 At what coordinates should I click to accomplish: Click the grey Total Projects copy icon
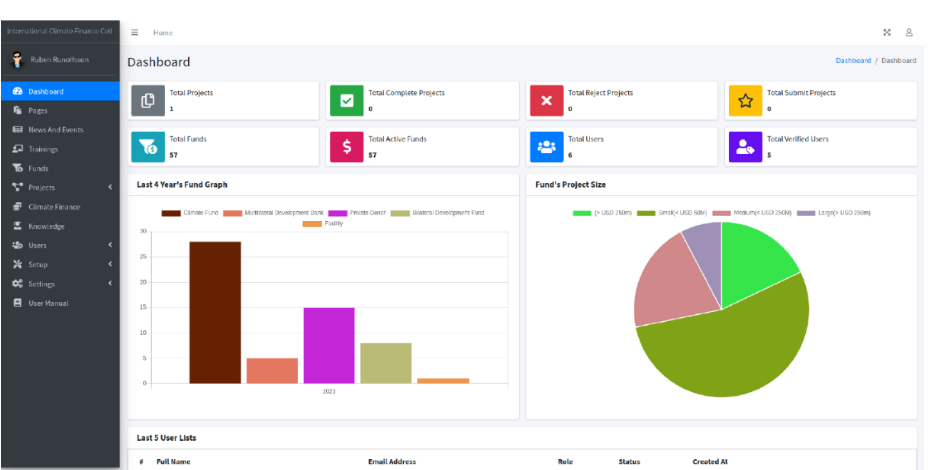pyautogui.click(x=148, y=101)
